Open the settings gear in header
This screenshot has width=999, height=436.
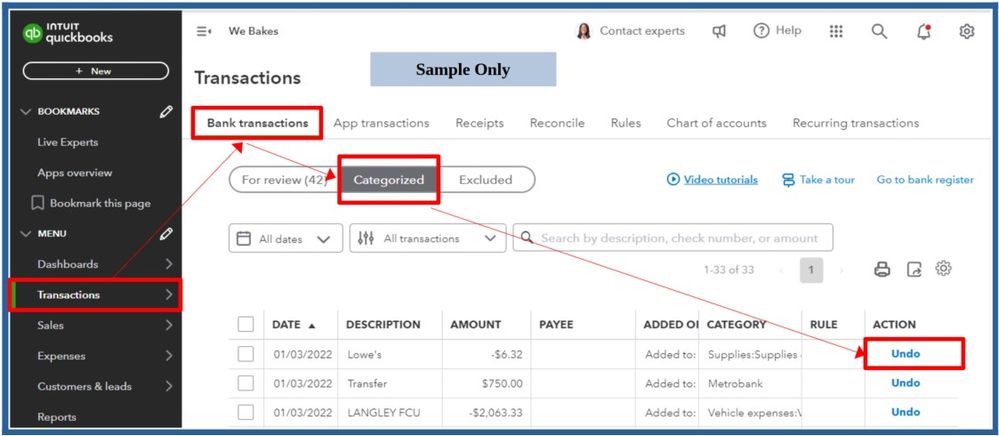point(967,31)
